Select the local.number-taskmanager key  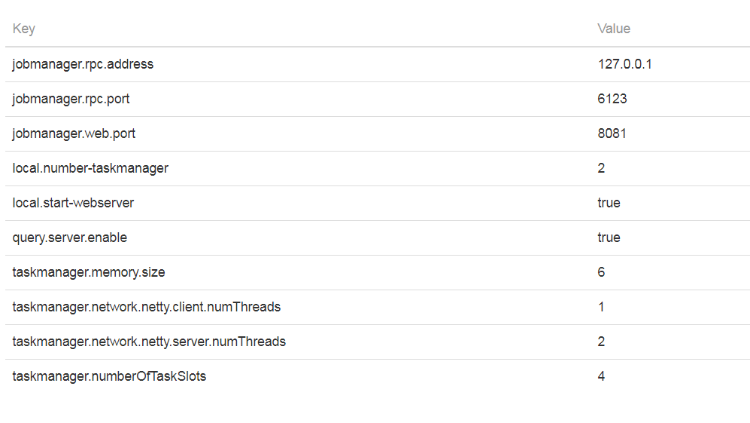point(90,168)
